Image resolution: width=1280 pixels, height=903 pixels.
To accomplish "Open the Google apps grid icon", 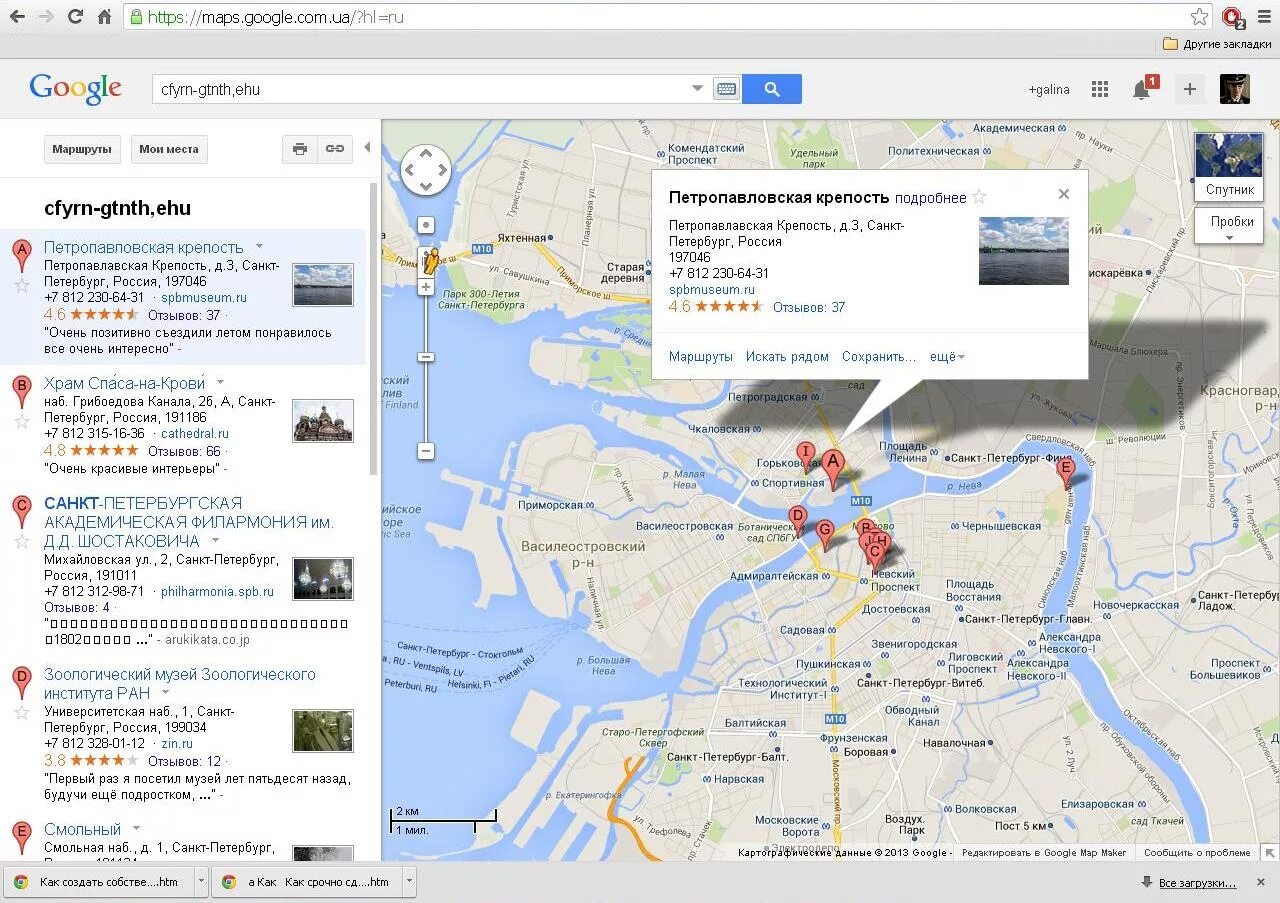I will pyautogui.click(x=1100, y=89).
